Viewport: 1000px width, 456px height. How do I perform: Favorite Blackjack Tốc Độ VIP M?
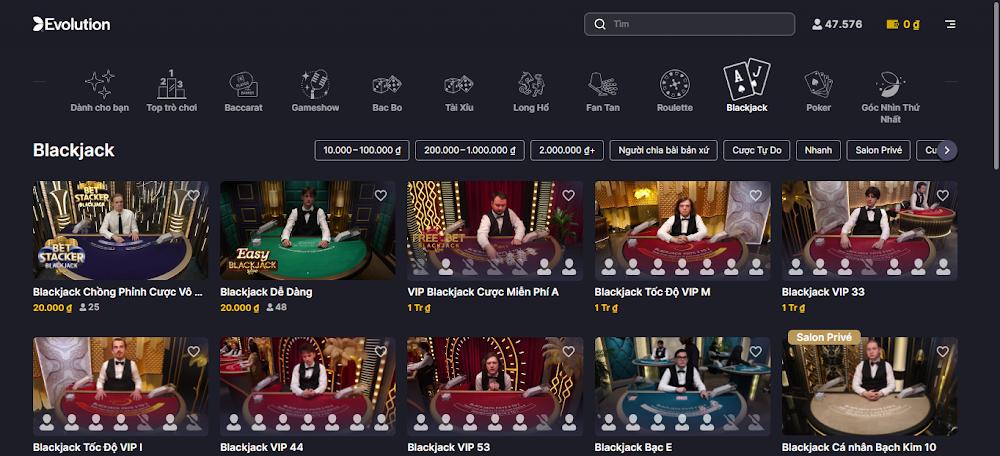point(756,195)
